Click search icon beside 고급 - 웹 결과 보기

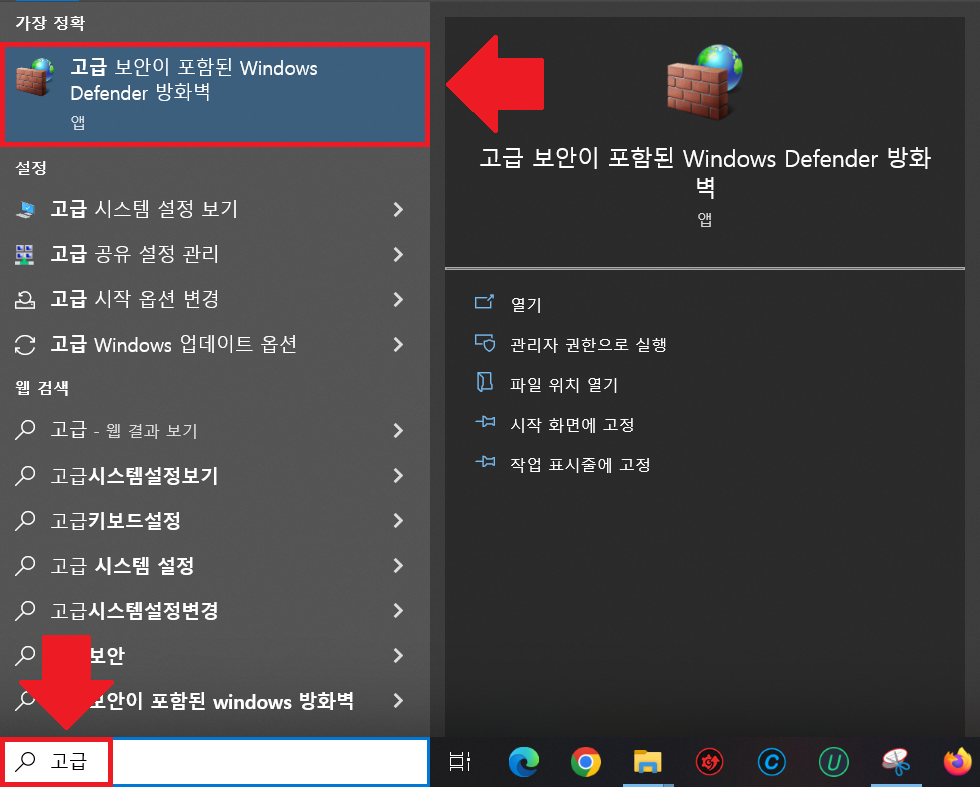(25, 430)
